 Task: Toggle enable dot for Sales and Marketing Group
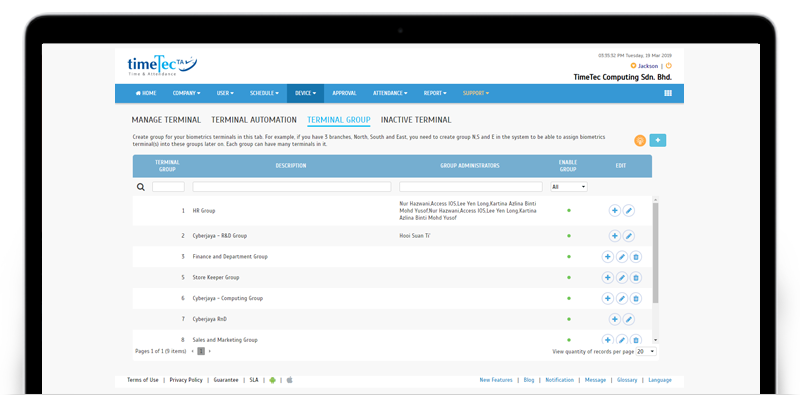coord(569,340)
